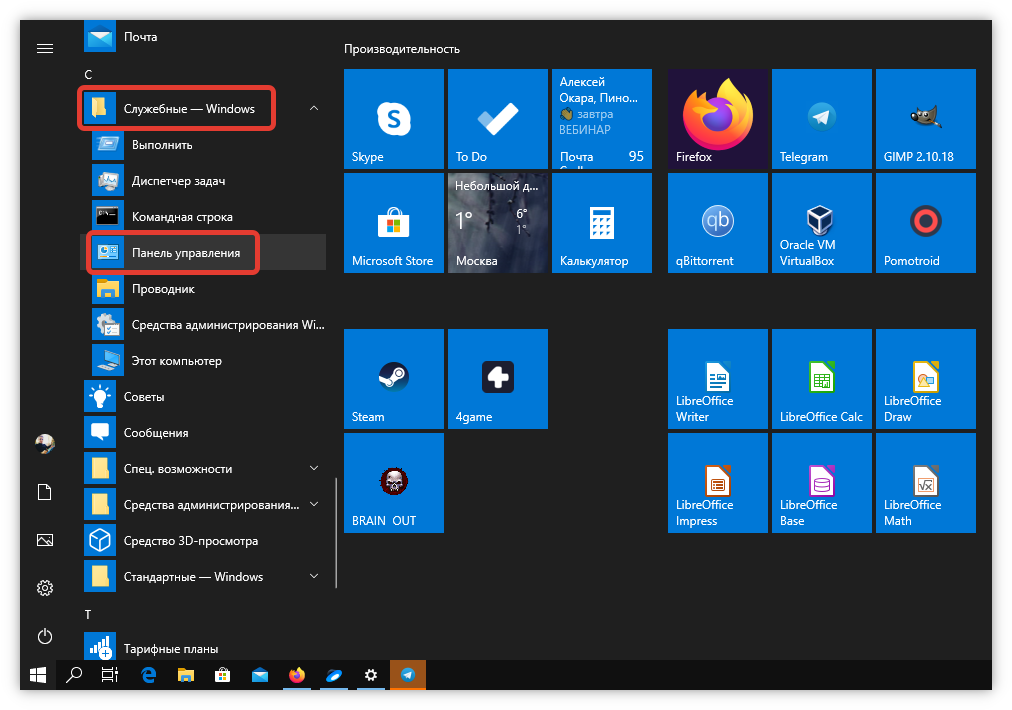This screenshot has width=1012, height=710.
Task: Open taskbar search magnifier
Action: (74, 675)
